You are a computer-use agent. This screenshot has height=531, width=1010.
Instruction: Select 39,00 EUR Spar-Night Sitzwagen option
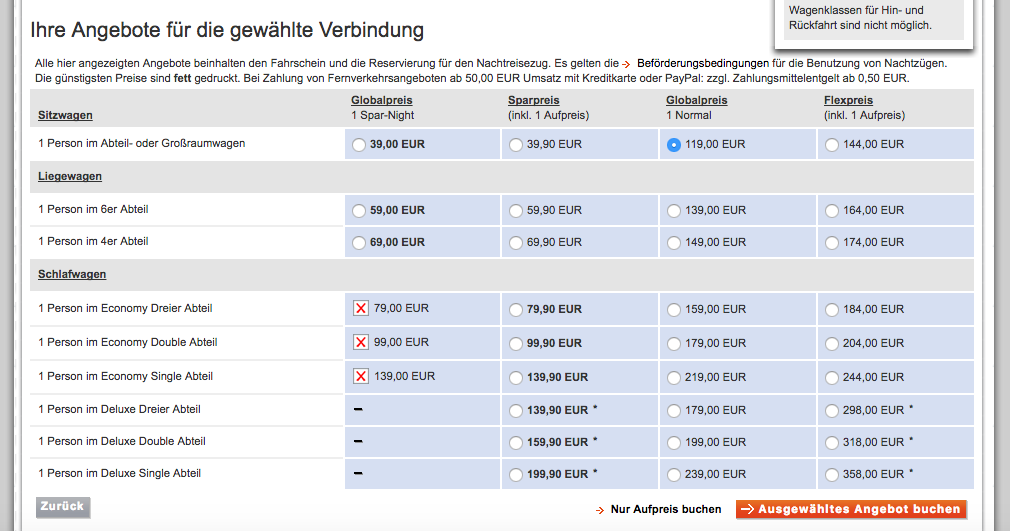click(360, 145)
